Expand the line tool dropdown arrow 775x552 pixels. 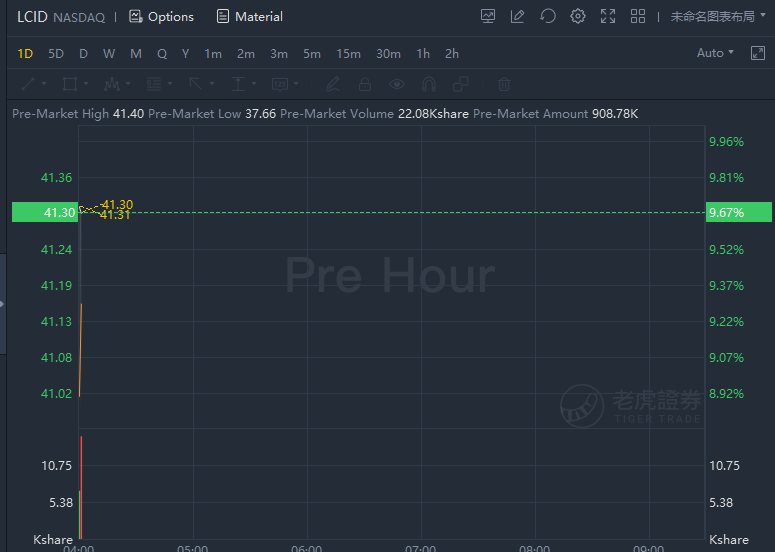[x=44, y=84]
